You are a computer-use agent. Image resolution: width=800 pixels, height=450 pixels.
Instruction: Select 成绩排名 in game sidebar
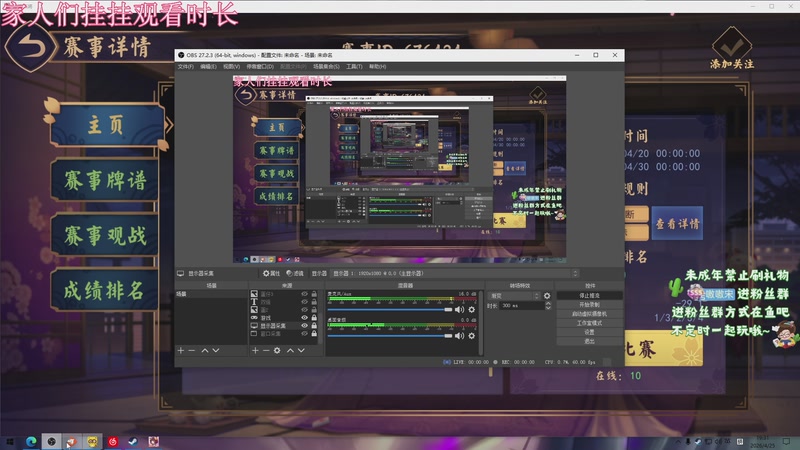[x=105, y=291]
